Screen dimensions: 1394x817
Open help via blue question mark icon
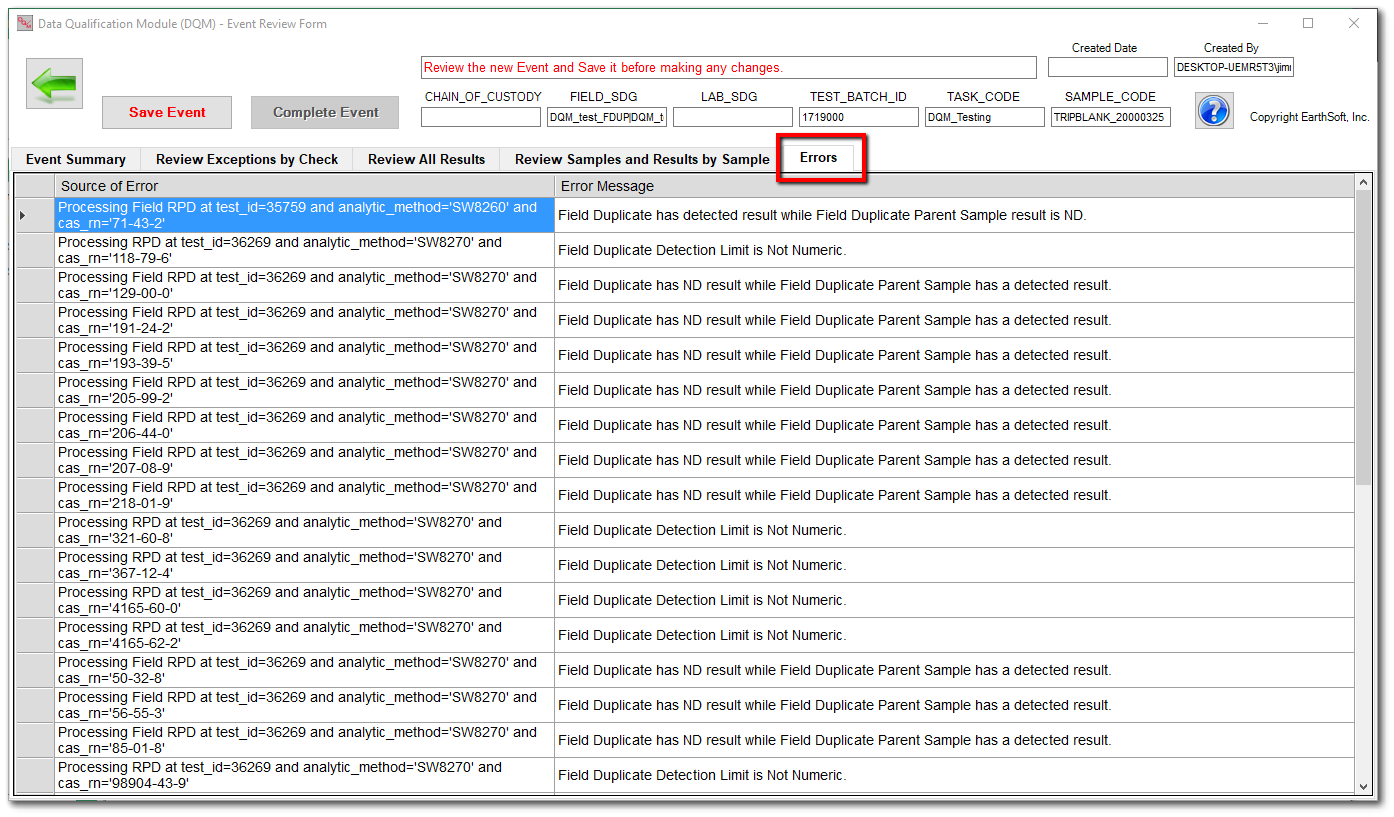[x=1213, y=111]
